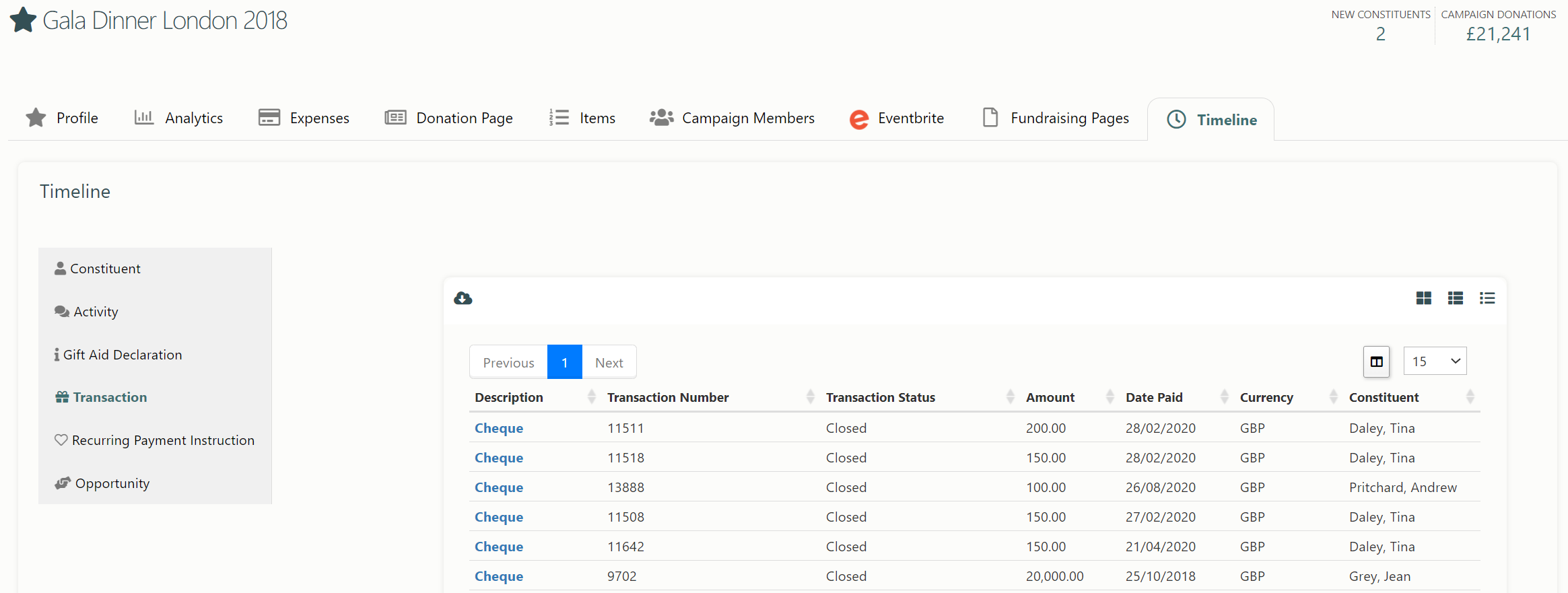
Task: Open the Expenses tab
Action: click(x=304, y=118)
